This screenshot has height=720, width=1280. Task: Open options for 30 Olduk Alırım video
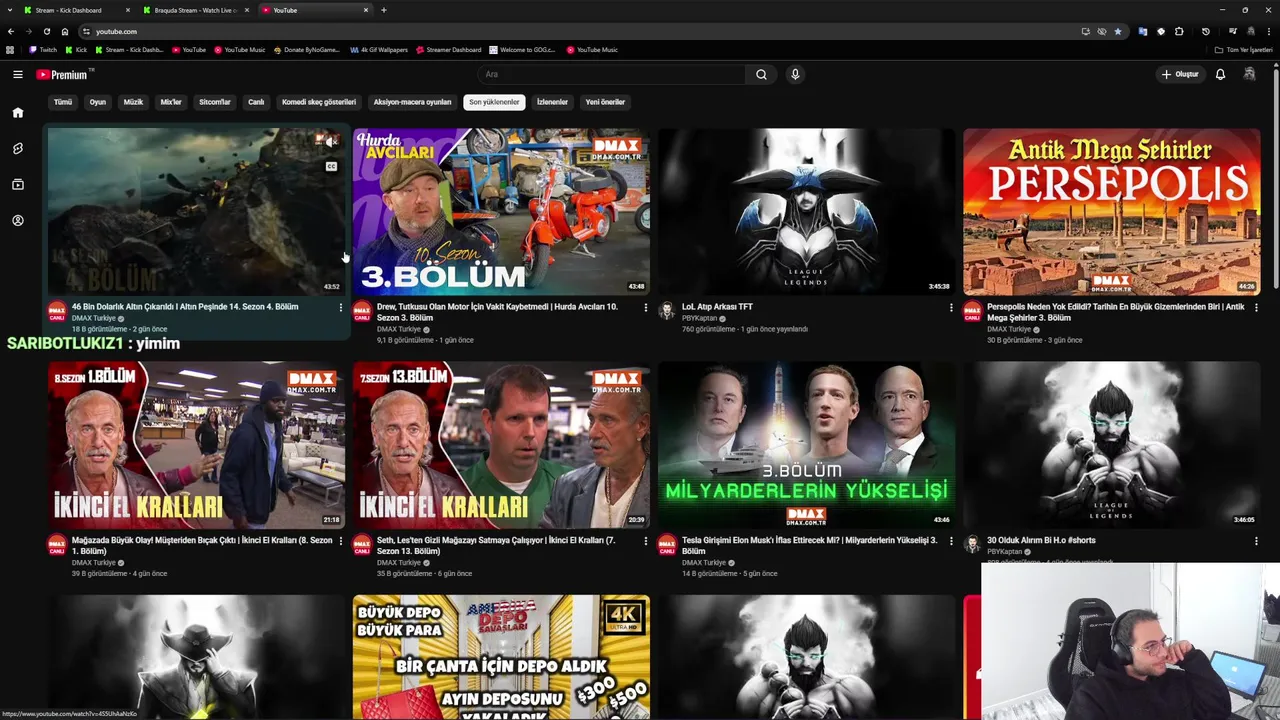(1256, 541)
